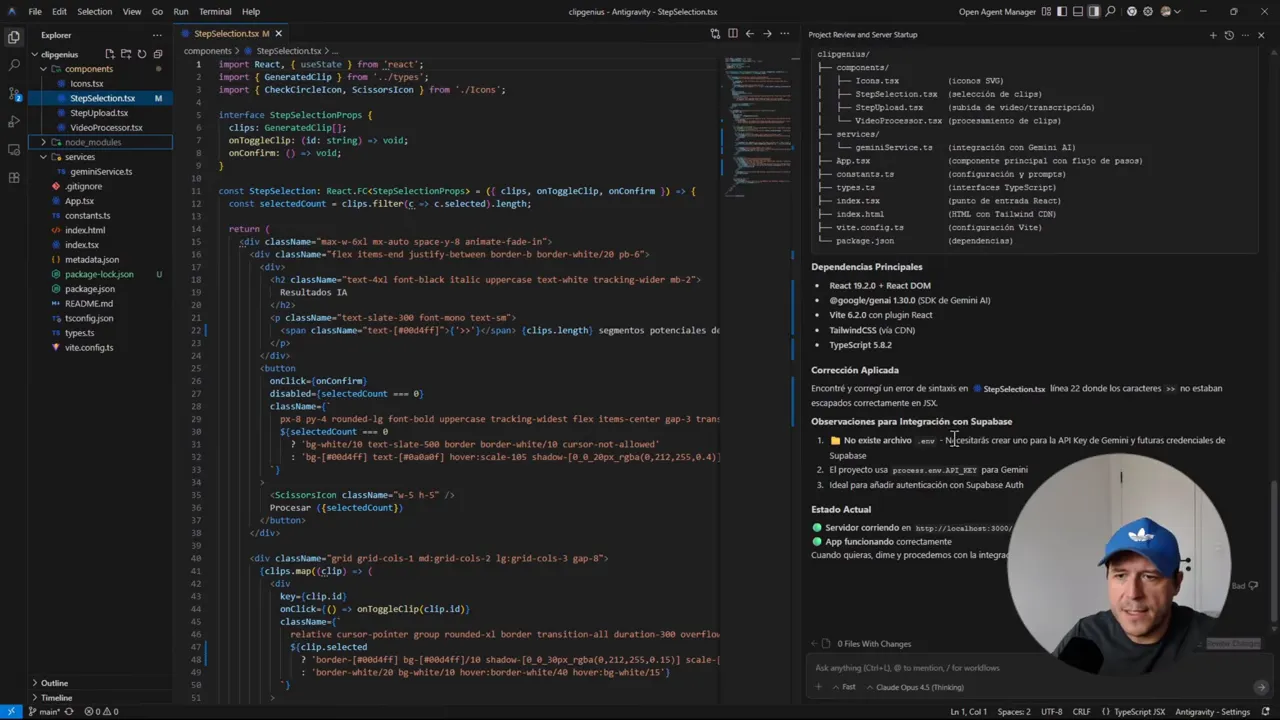
Task: Refresh the Explorer file tree
Action: click(142, 54)
